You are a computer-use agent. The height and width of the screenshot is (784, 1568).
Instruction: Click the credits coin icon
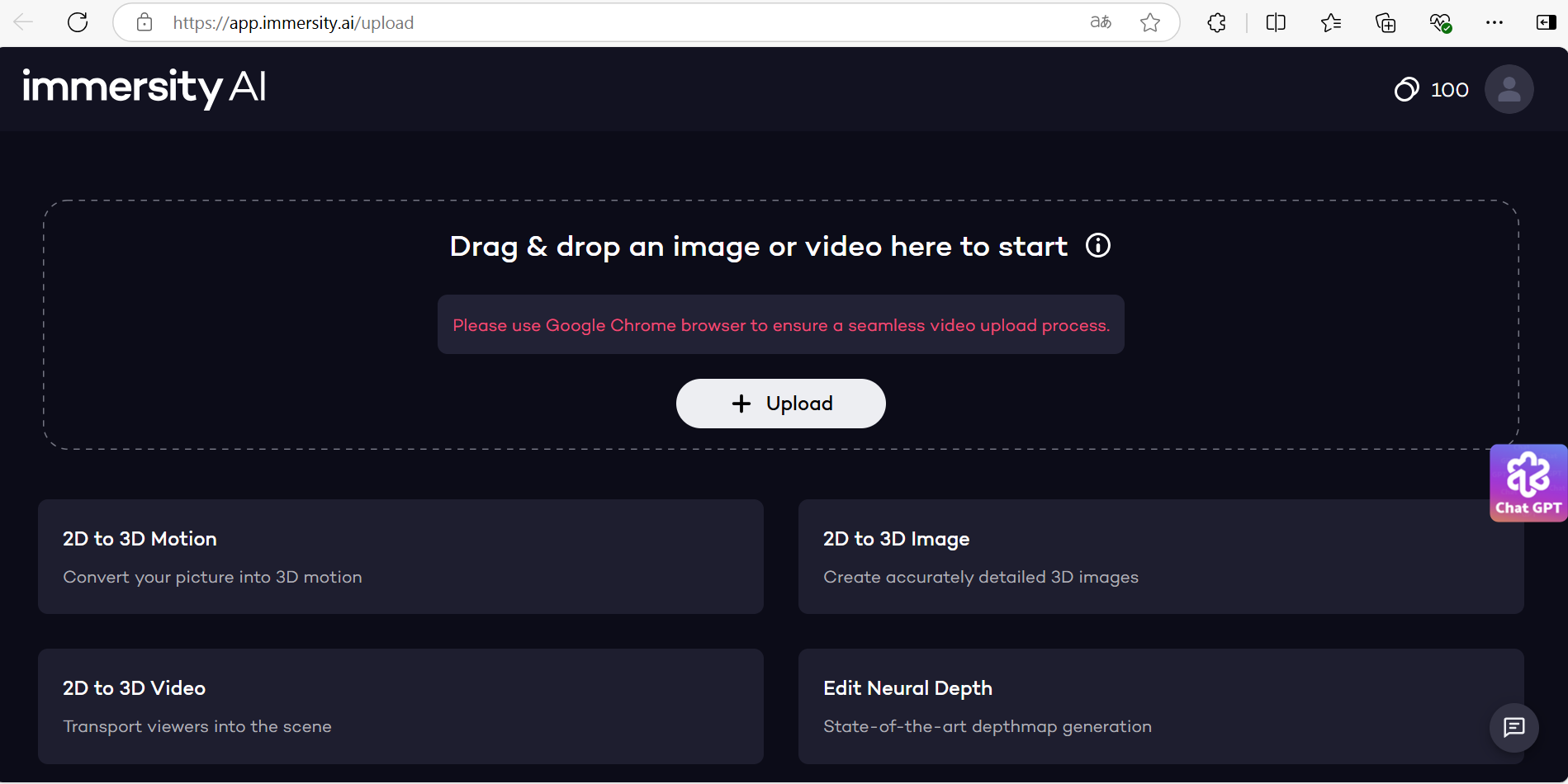coord(1406,89)
